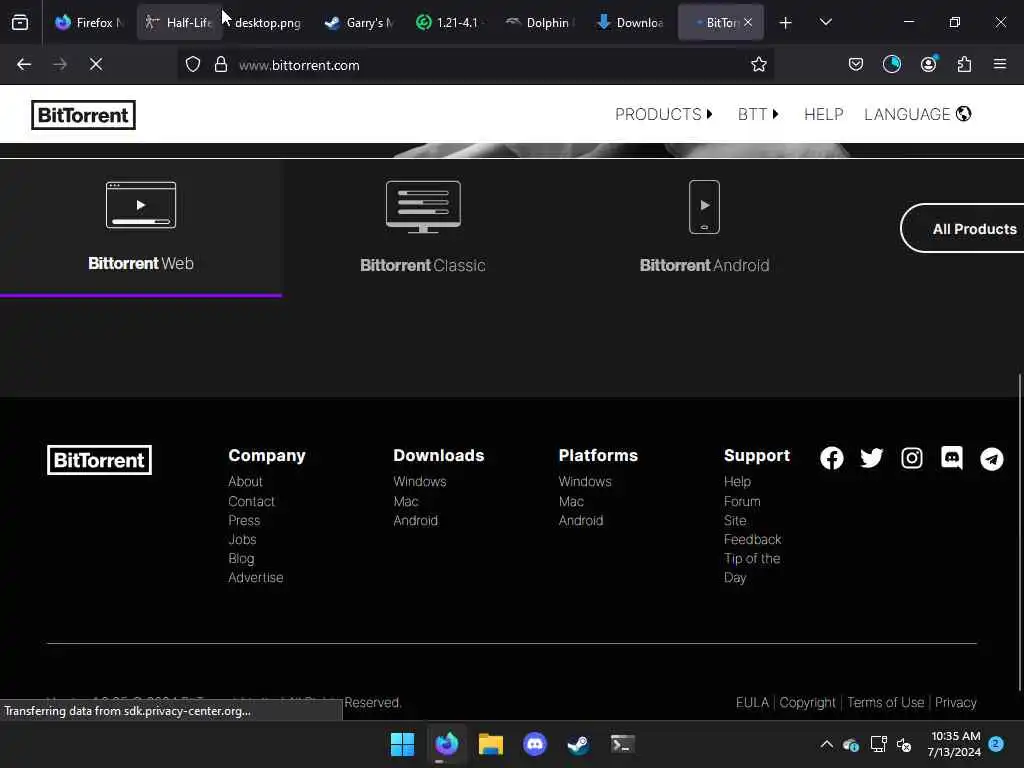This screenshot has height=768, width=1024.
Task: Open Windows link under Platforms
Action: (585, 481)
